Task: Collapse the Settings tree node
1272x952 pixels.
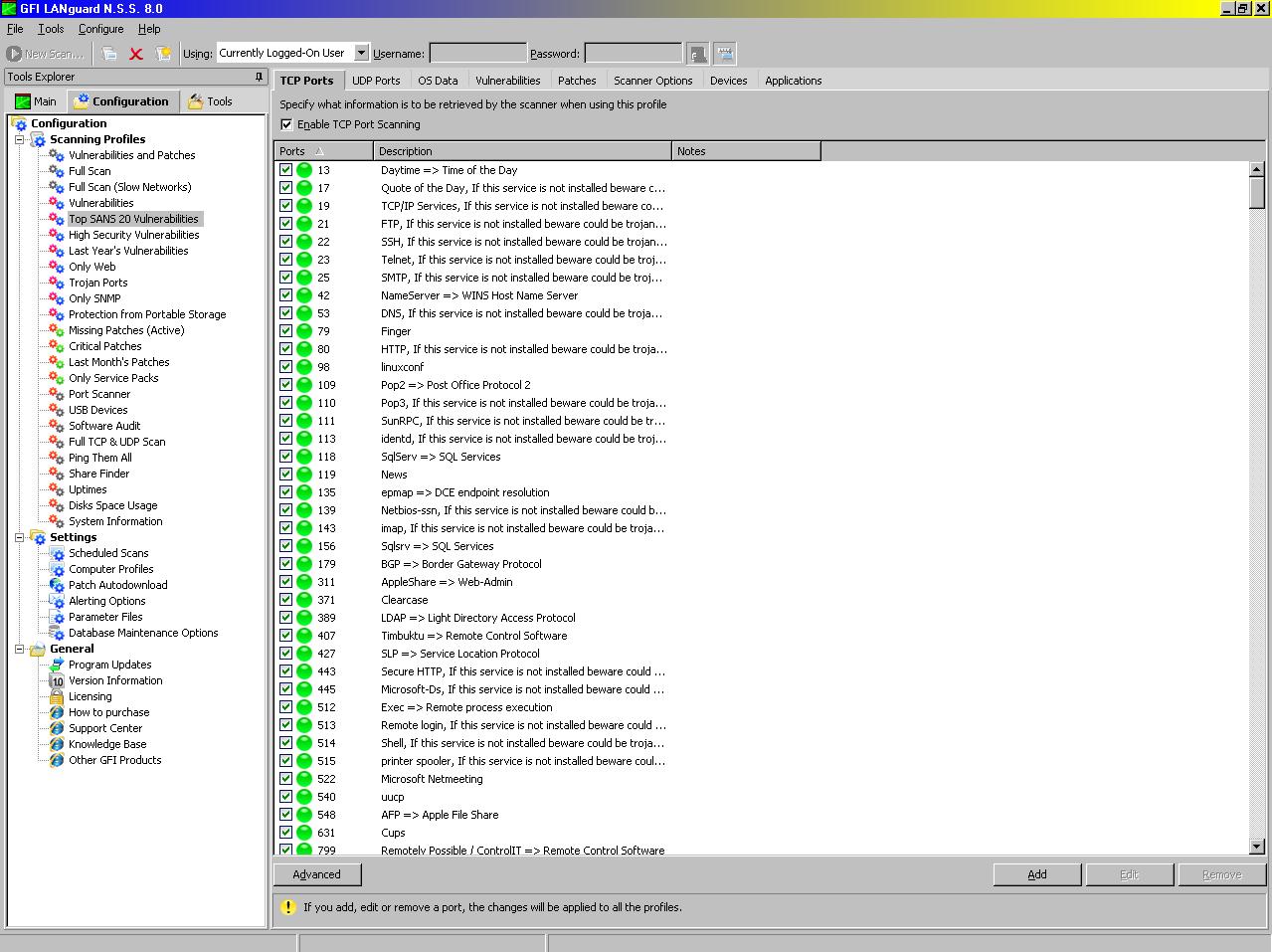Action: (x=19, y=537)
